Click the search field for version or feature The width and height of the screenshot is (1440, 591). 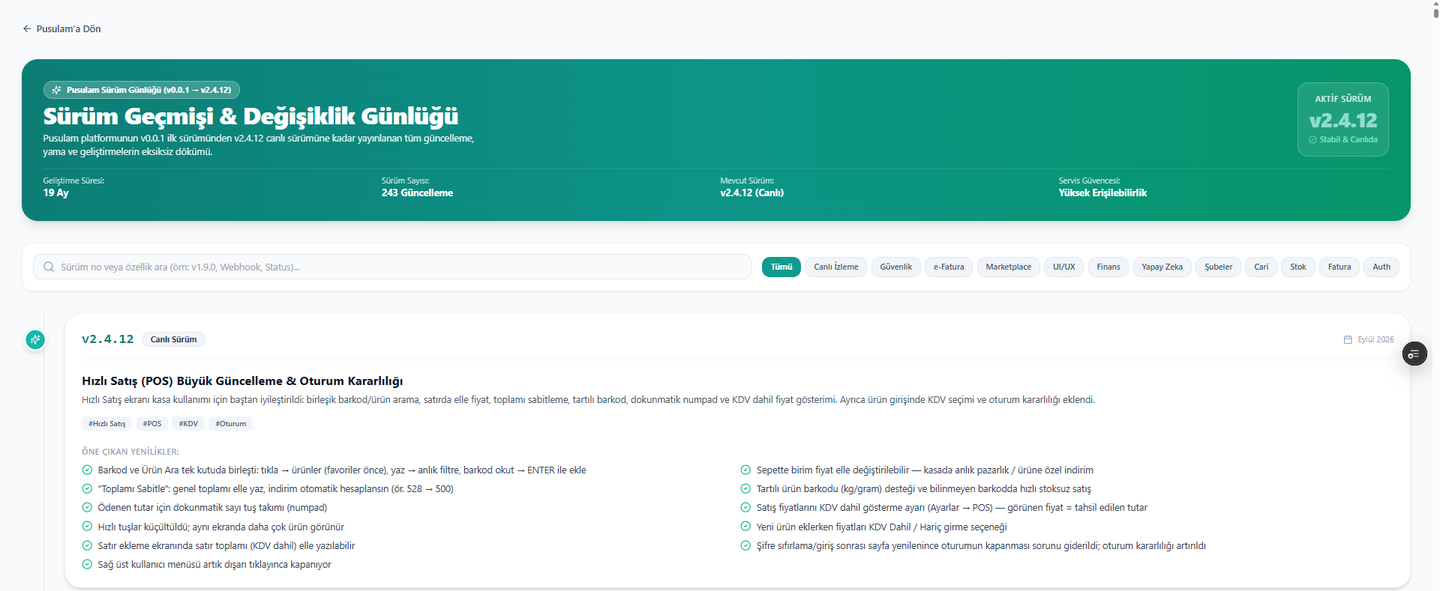[392, 267]
